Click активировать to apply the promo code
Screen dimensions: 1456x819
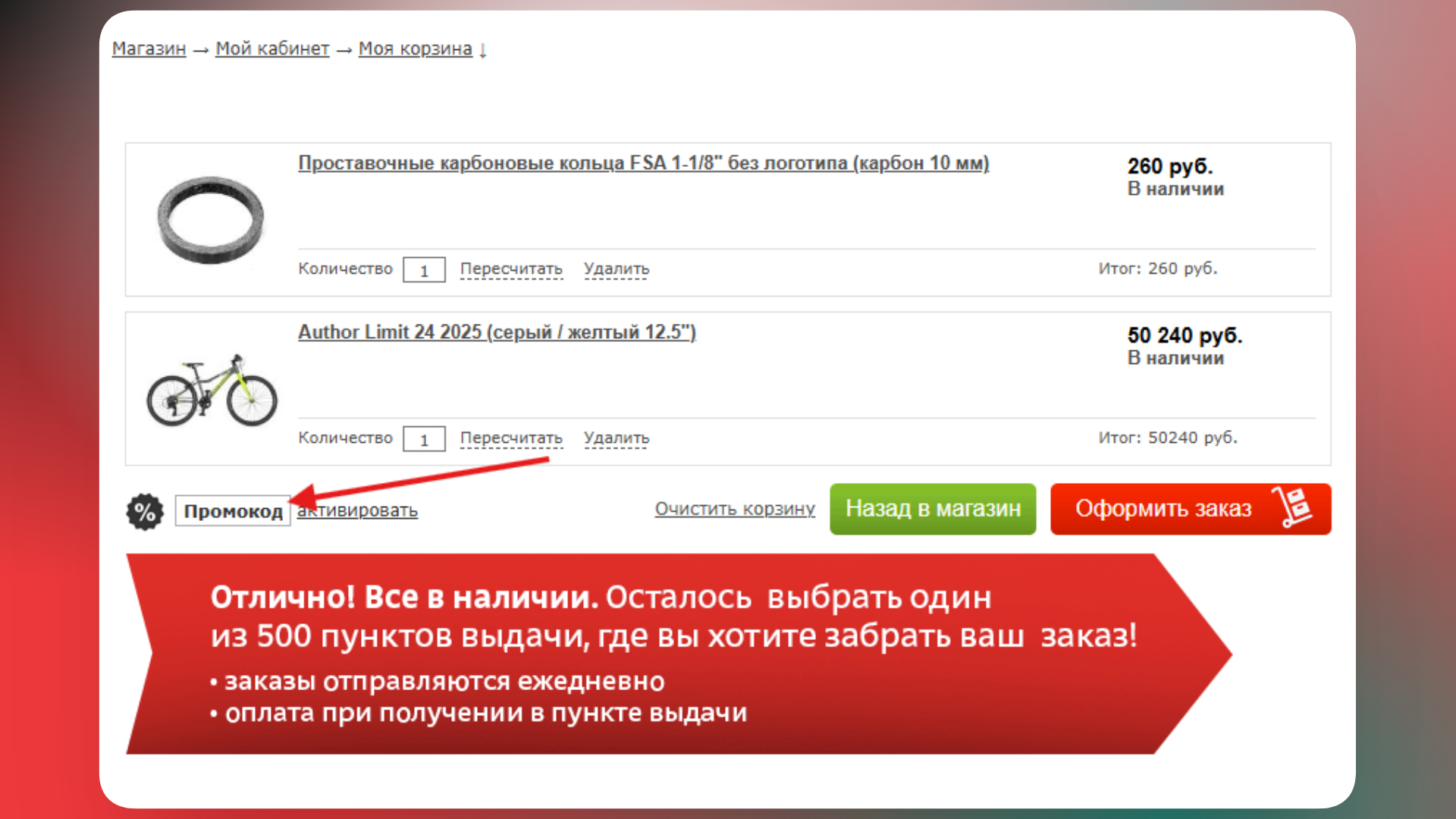click(x=357, y=510)
